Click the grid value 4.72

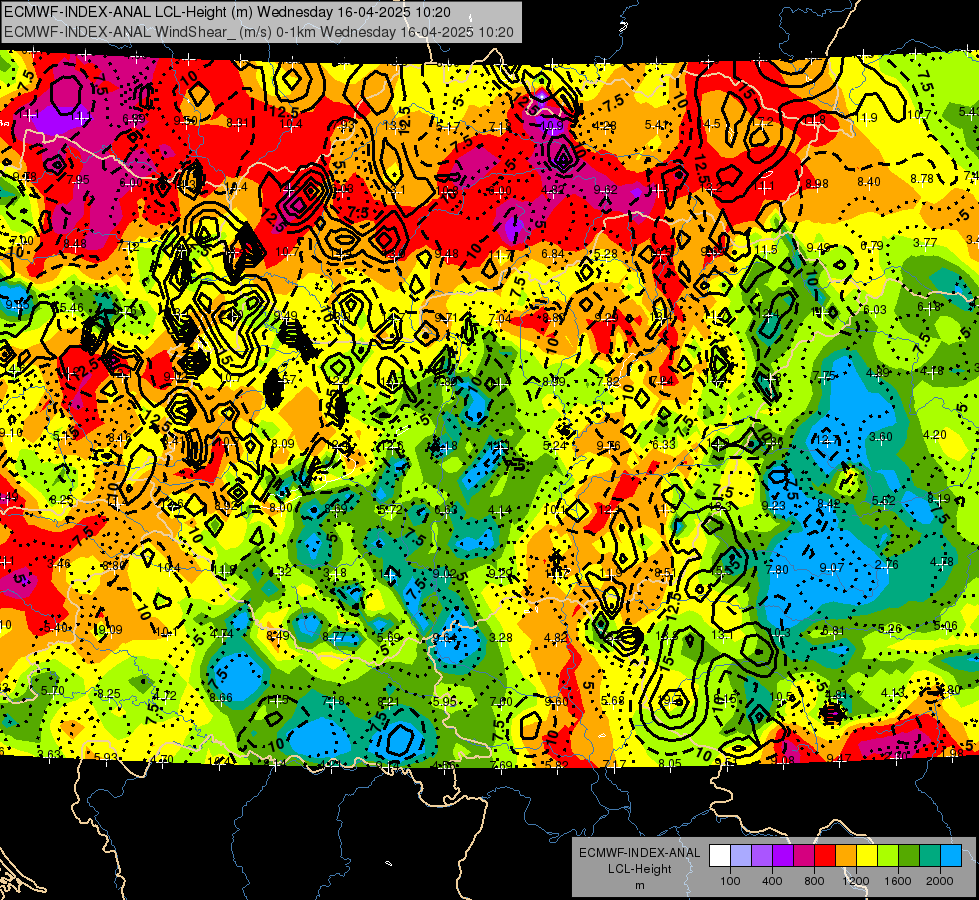tap(164, 695)
